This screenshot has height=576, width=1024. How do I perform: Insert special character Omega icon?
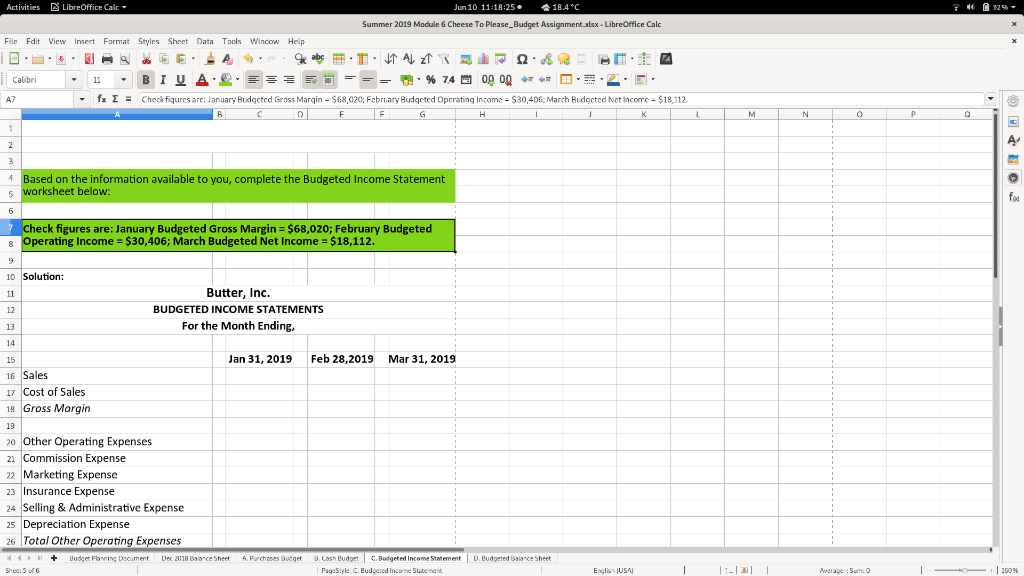tap(522, 59)
